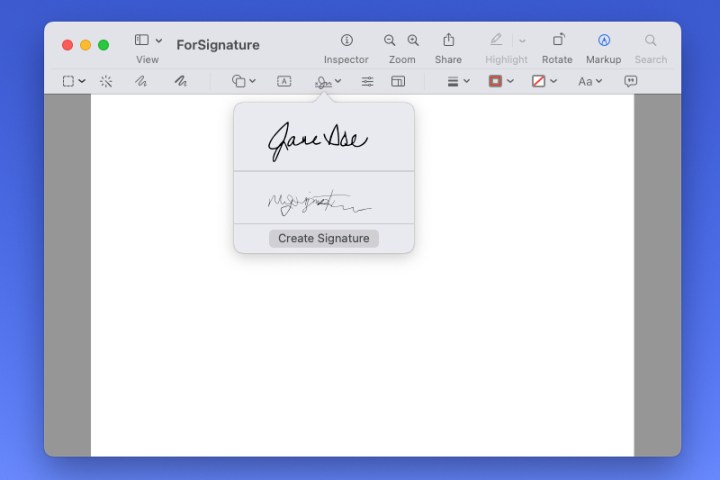Choose the Jane Doe signature

tap(318, 141)
